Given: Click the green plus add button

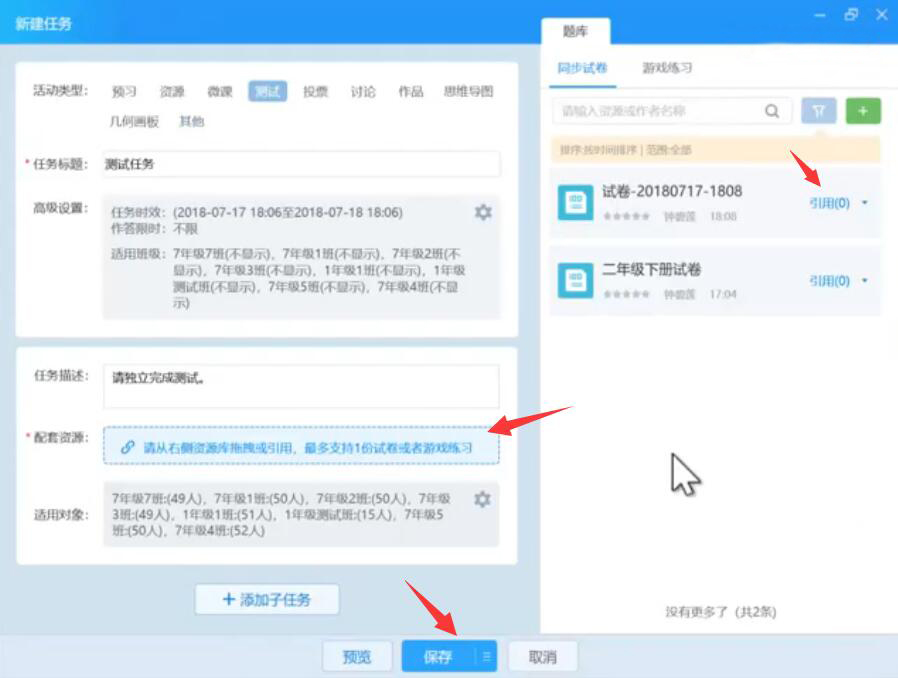Looking at the screenshot, I should (863, 111).
